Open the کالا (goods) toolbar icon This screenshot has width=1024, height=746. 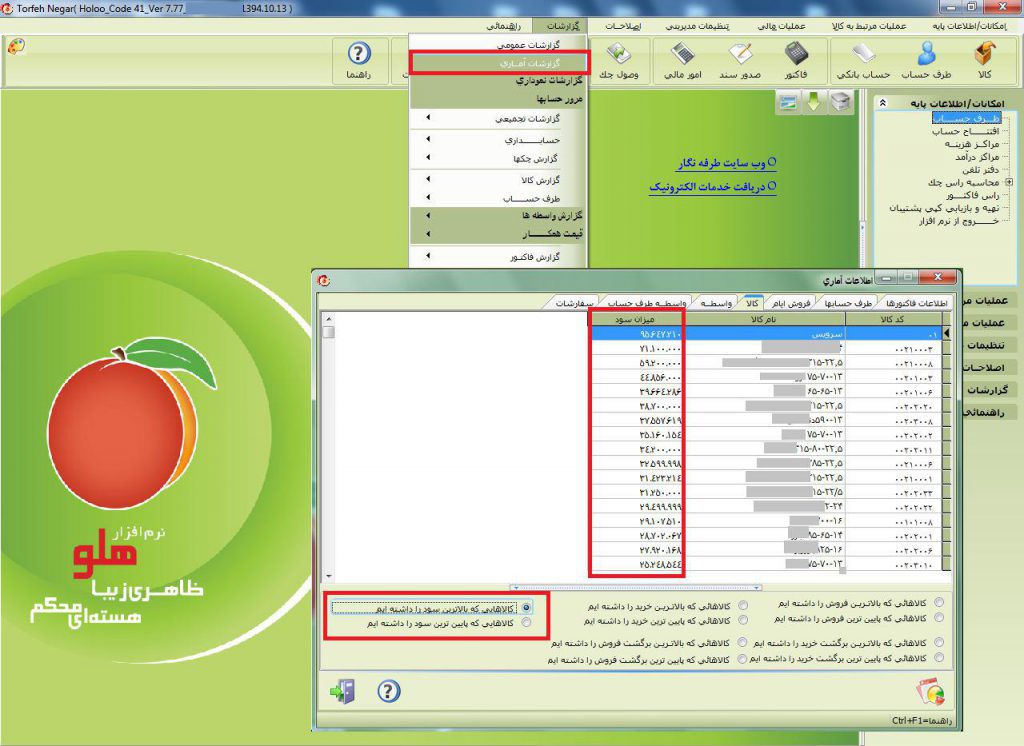point(985,61)
